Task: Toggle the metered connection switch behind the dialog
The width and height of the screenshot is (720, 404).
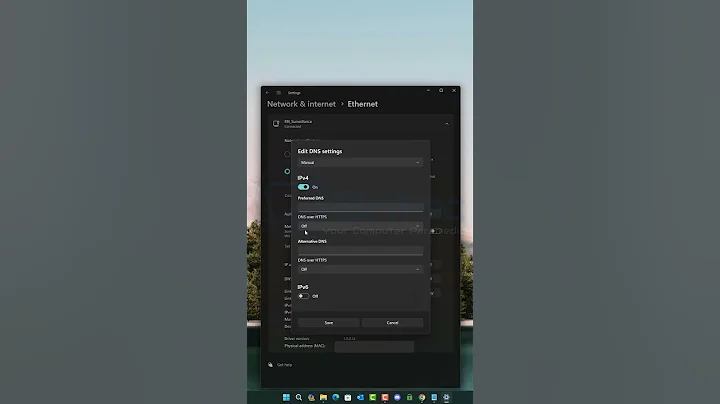Action: (x=434, y=231)
